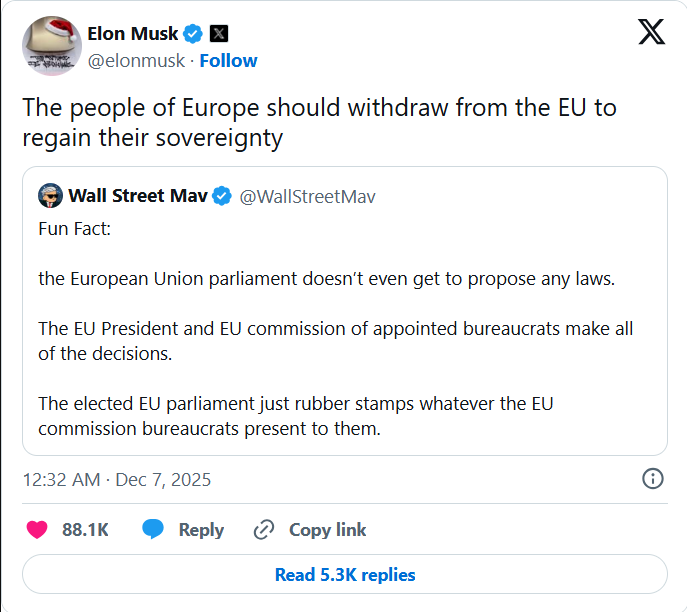Click the Reply text label
The image size is (687, 612).
pos(201,530)
